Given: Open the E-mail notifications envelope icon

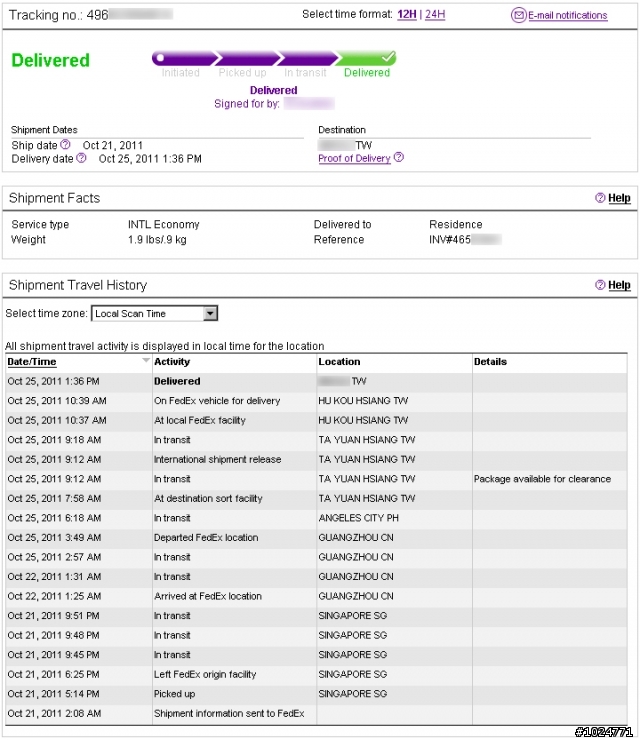Looking at the screenshot, I should click(518, 15).
